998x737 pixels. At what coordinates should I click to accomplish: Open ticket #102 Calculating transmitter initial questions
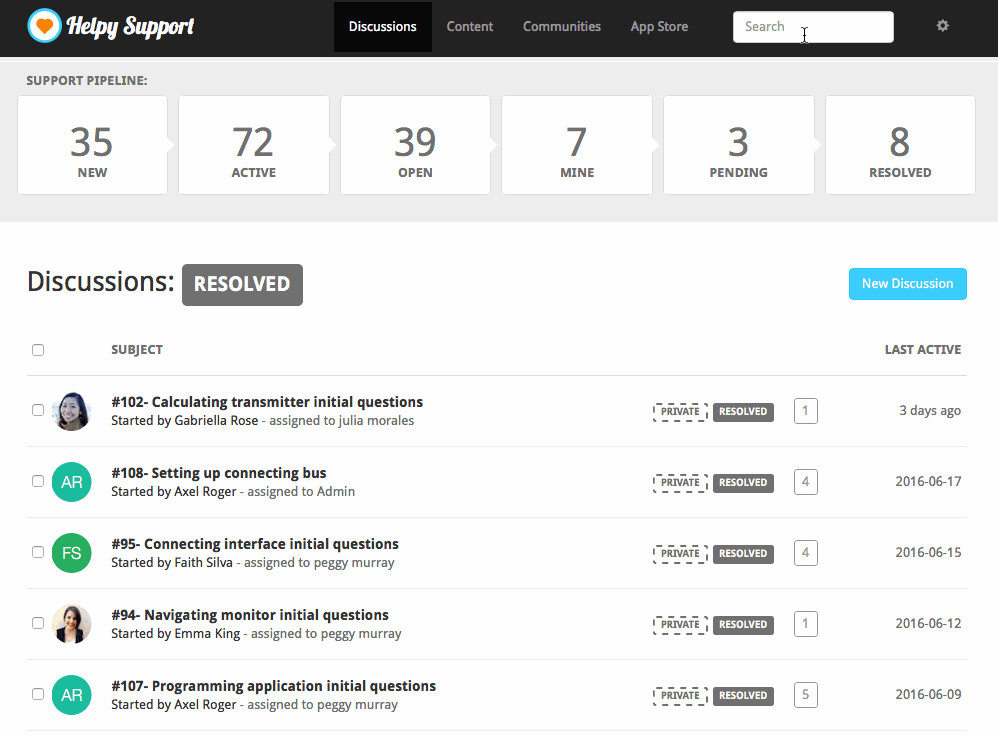[x=267, y=402]
